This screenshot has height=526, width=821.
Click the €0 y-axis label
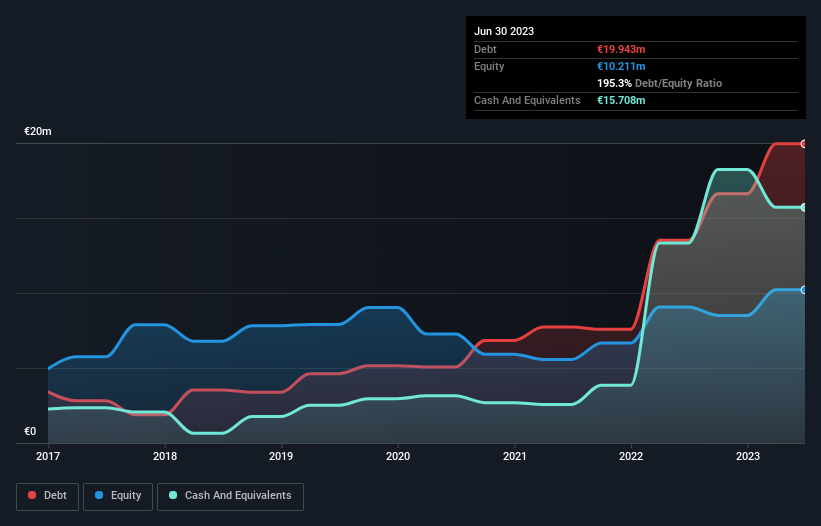(30, 431)
